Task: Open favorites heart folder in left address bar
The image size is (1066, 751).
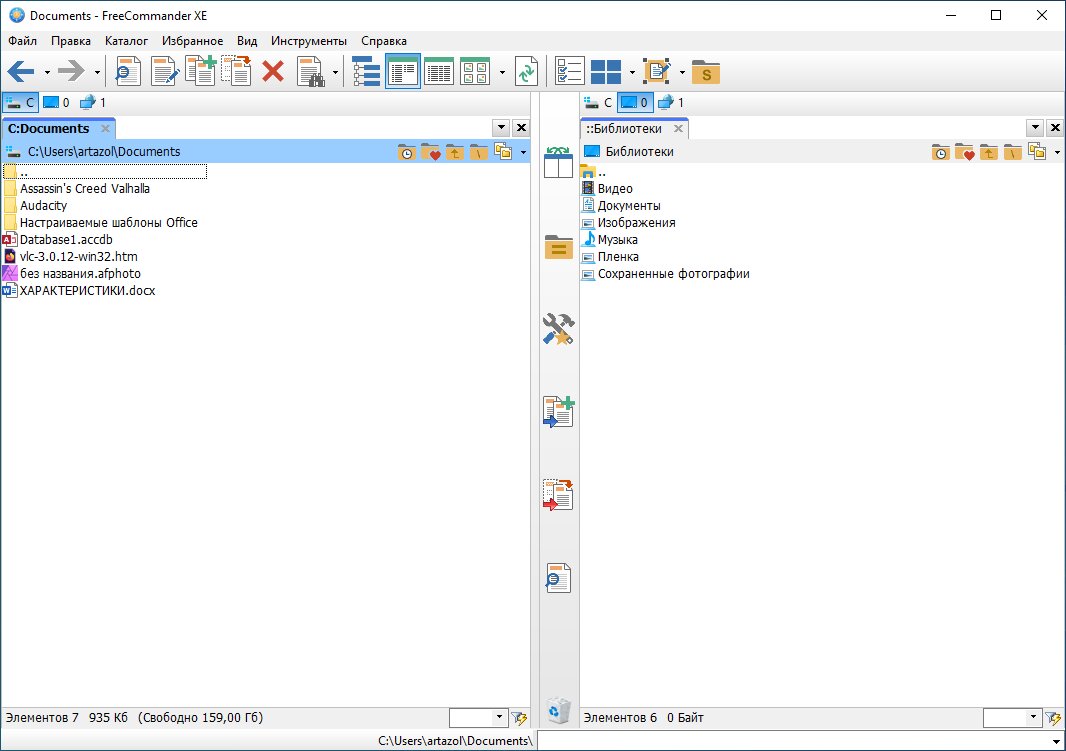Action: coord(430,152)
